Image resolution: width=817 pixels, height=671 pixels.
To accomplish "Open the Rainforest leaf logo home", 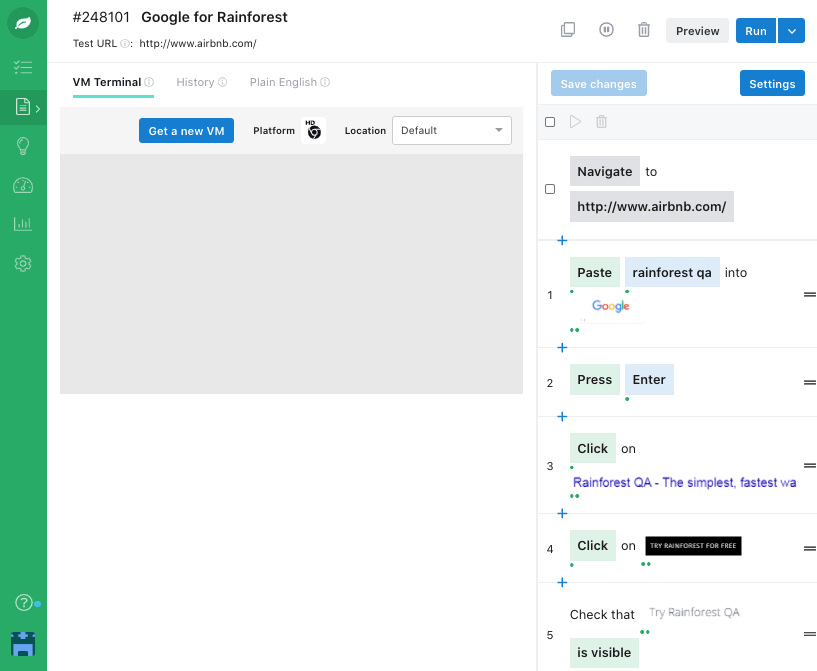I will (x=23, y=23).
